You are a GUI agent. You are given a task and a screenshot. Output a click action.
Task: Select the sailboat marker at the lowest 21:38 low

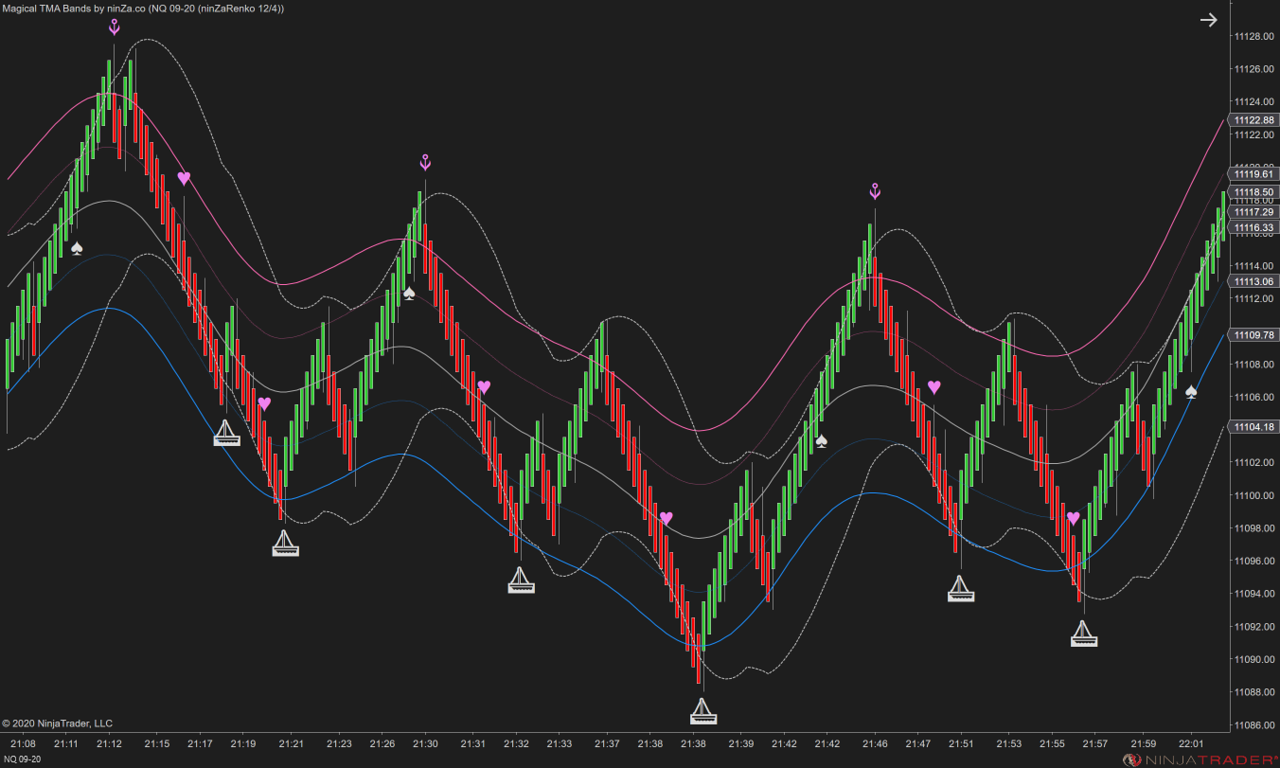(x=703, y=711)
